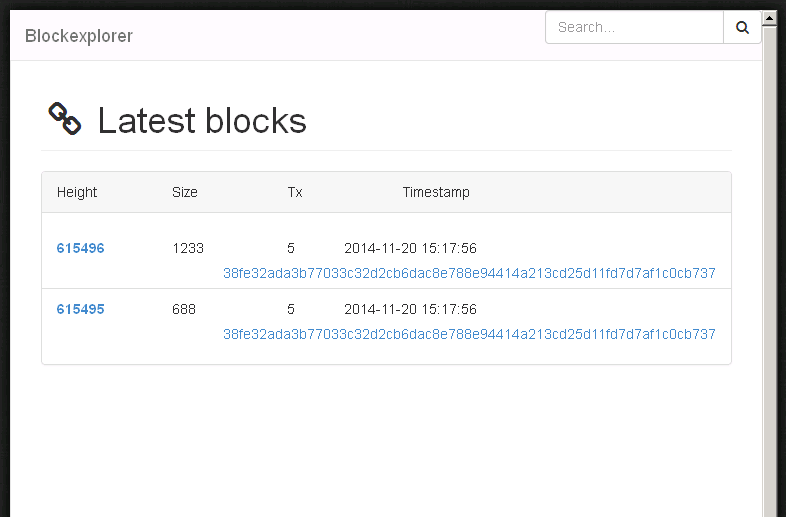This screenshot has width=786, height=517.
Task: Click the Tx count in row 615496
Action: pos(291,248)
